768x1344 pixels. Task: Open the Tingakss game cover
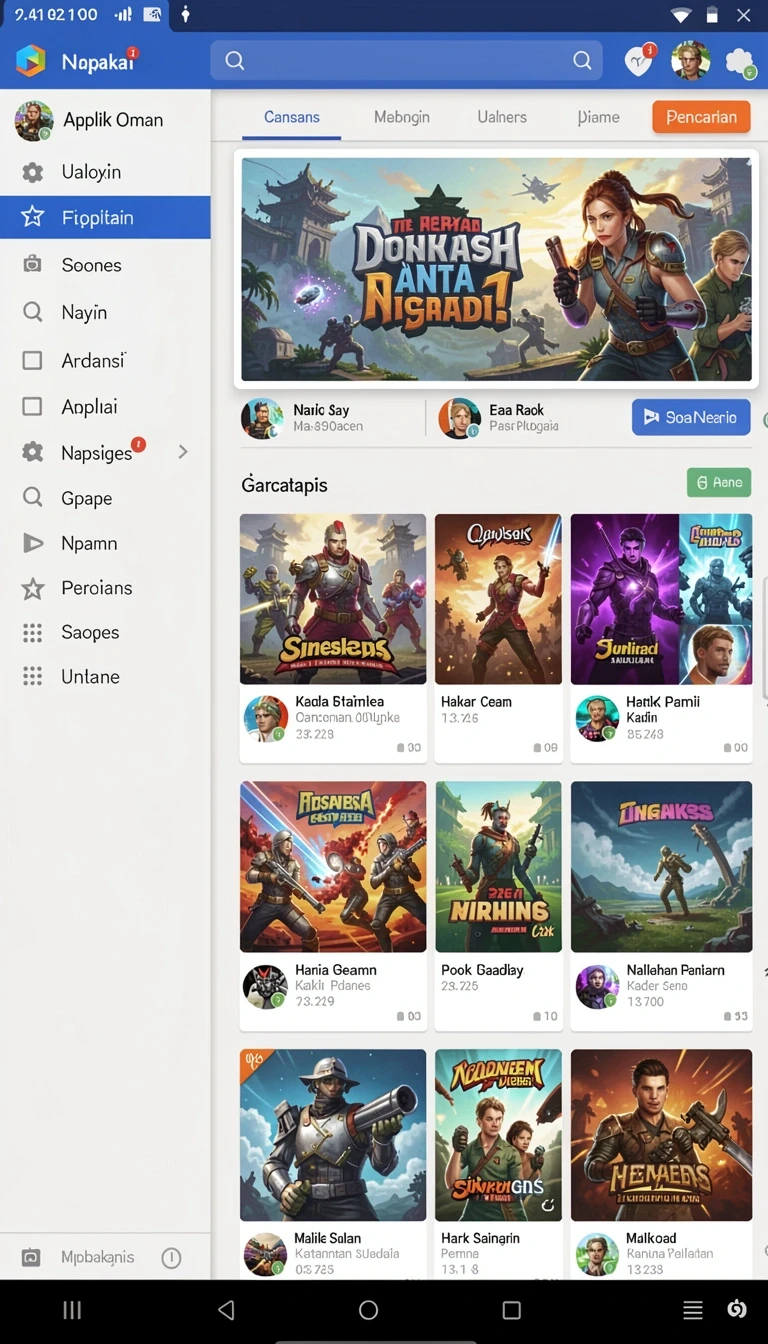[661, 867]
